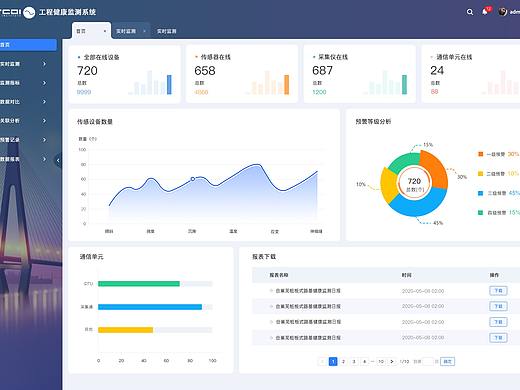The image size is (520, 390).
Task: Toggle the yellow 二级预警 legend swatch
Action: click(x=480, y=173)
